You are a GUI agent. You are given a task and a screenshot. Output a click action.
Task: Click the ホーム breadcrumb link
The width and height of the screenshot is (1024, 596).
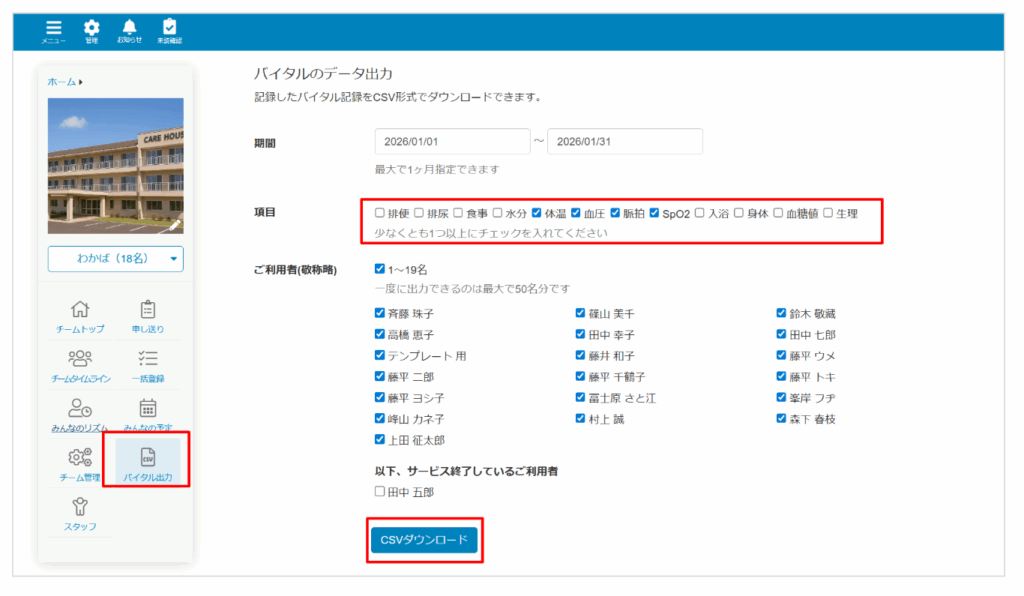tap(62, 82)
